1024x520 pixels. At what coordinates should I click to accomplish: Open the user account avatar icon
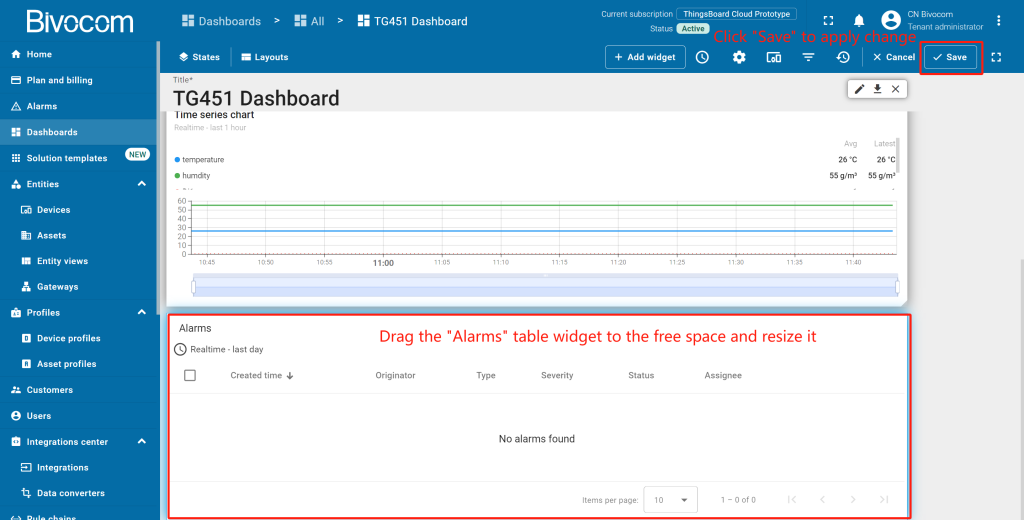[891, 21]
